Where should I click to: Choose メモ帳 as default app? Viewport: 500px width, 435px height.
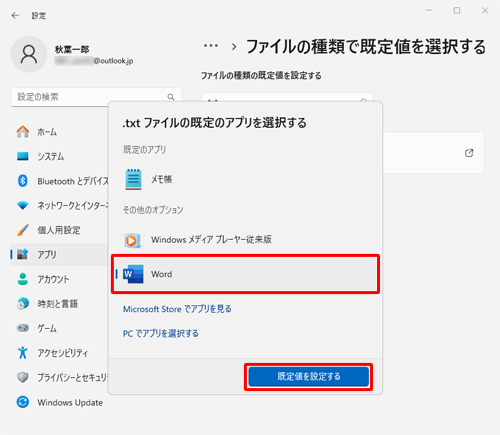tap(245, 179)
